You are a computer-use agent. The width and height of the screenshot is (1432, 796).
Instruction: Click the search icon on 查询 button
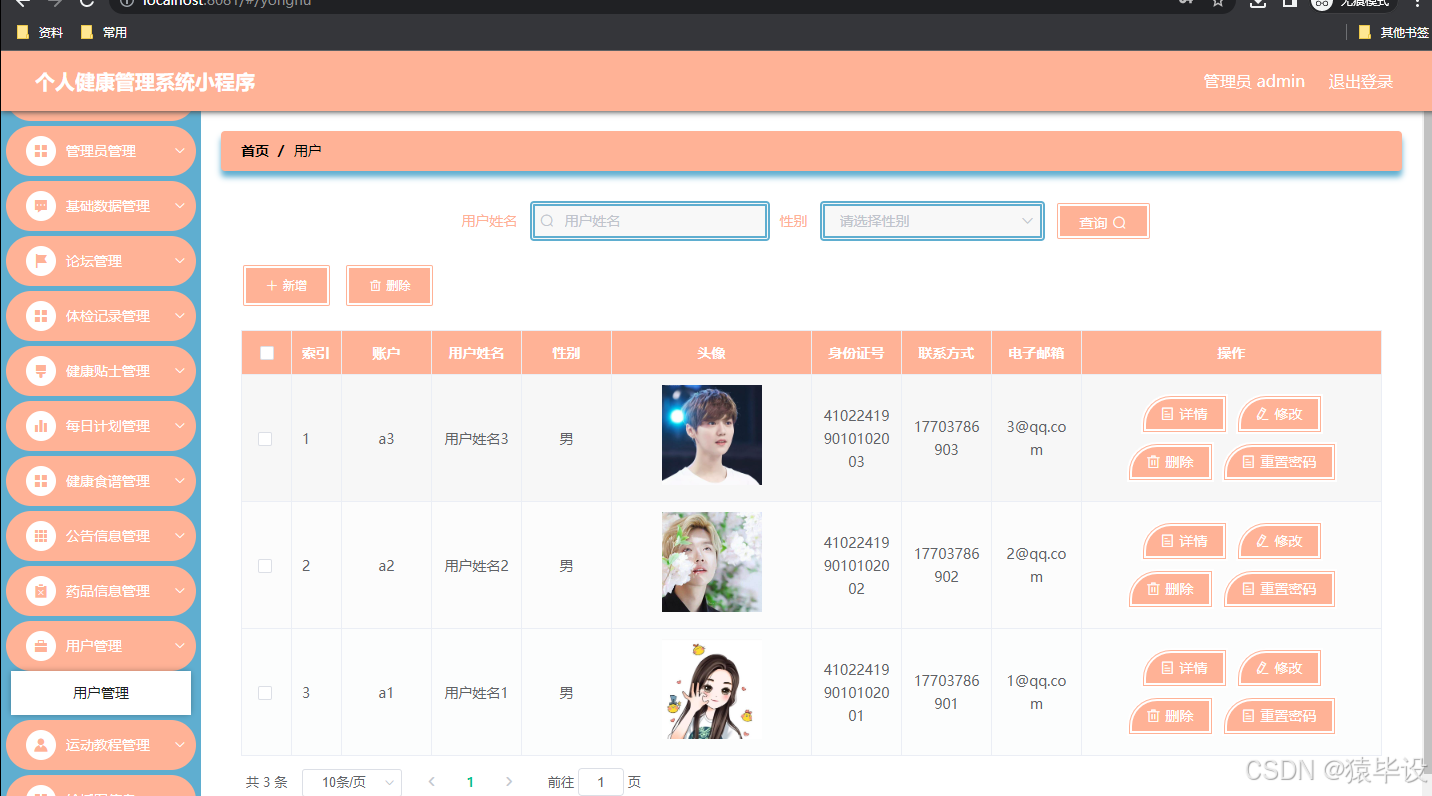point(1119,223)
